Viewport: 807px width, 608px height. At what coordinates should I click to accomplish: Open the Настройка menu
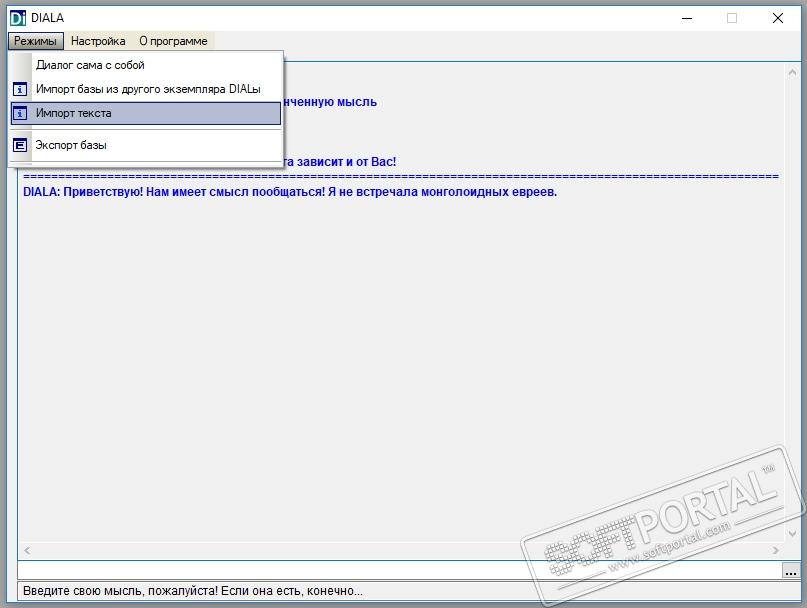(98, 41)
